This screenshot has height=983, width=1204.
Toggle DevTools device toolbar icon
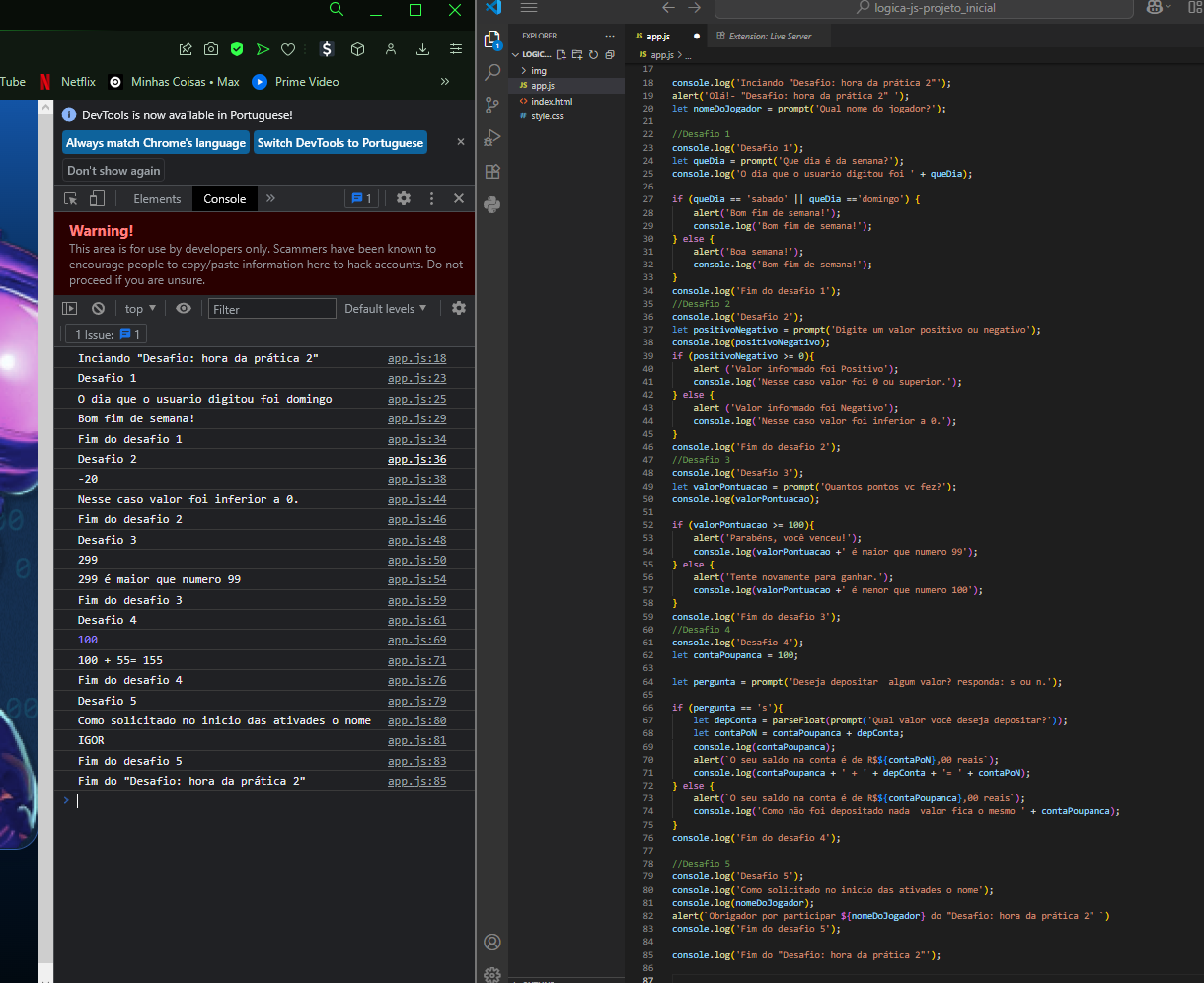point(97,198)
